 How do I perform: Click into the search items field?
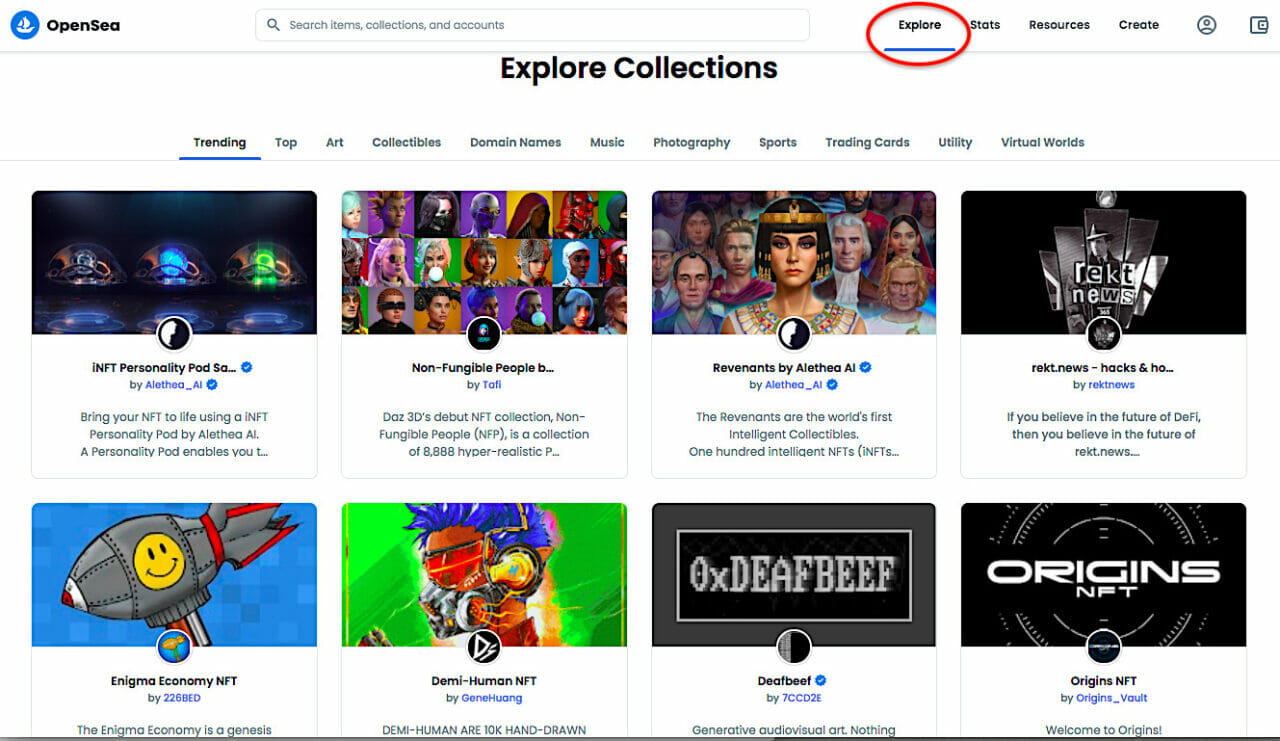532,24
